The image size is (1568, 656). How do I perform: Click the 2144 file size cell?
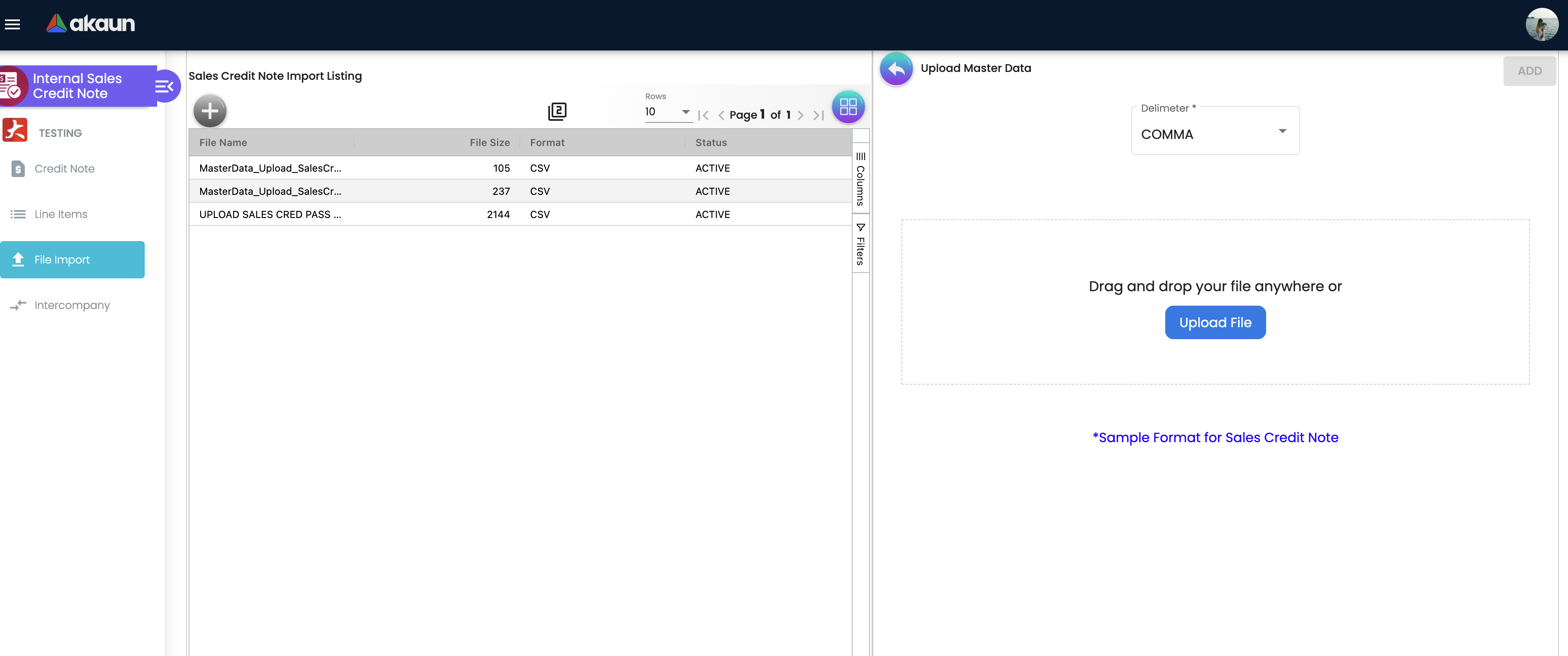(x=498, y=215)
